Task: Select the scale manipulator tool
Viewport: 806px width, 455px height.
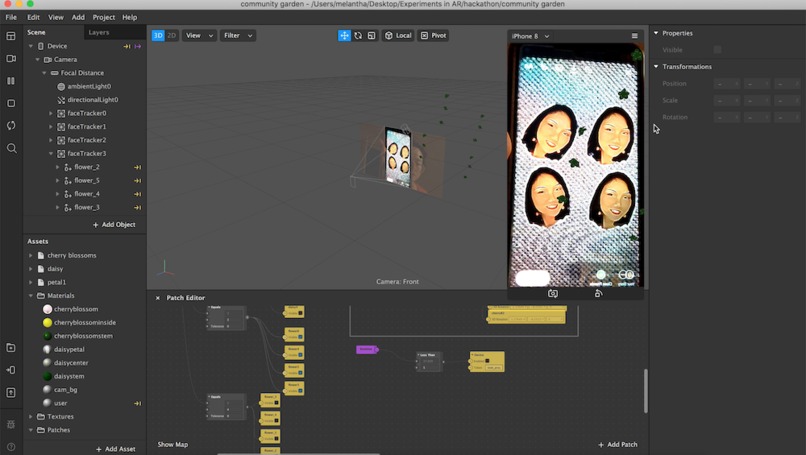Action: (x=371, y=35)
